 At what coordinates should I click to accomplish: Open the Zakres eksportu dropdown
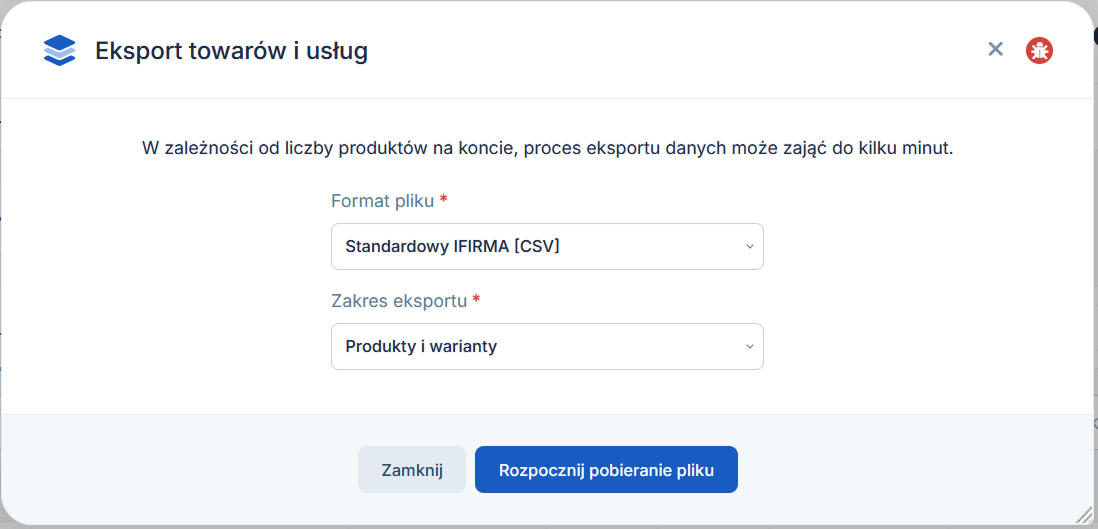[x=547, y=346]
